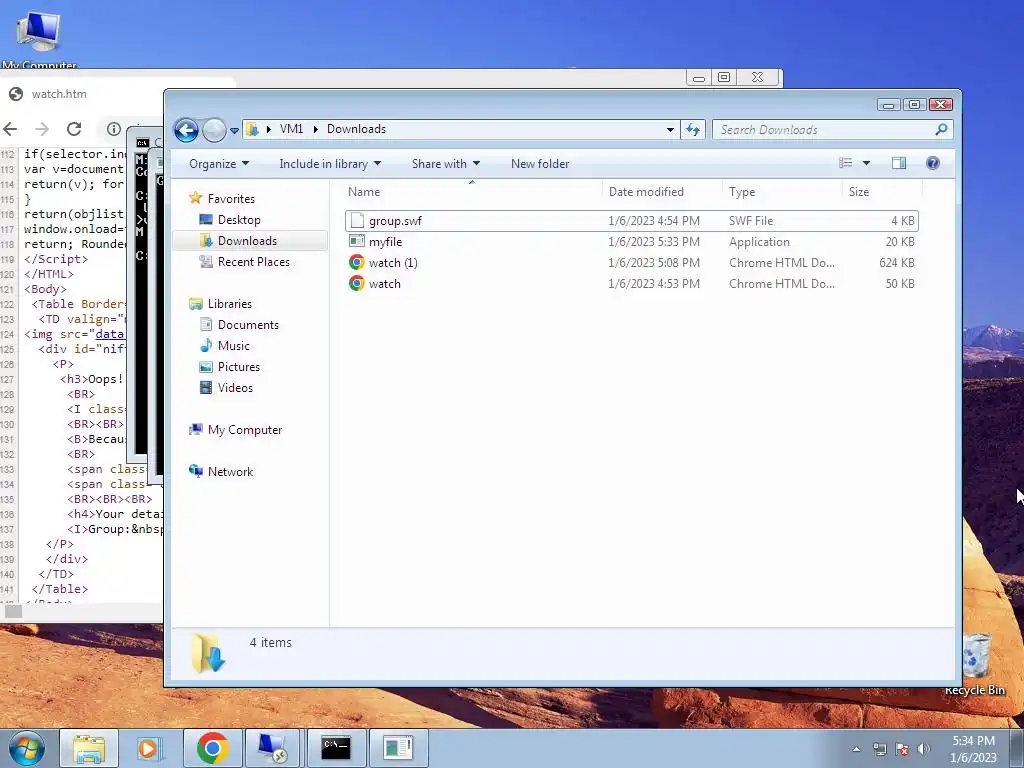Image resolution: width=1024 pixels, height=768 pixels.
Task: Open Windows Explorer from taskbar
Action: click(x=89, y=748)
